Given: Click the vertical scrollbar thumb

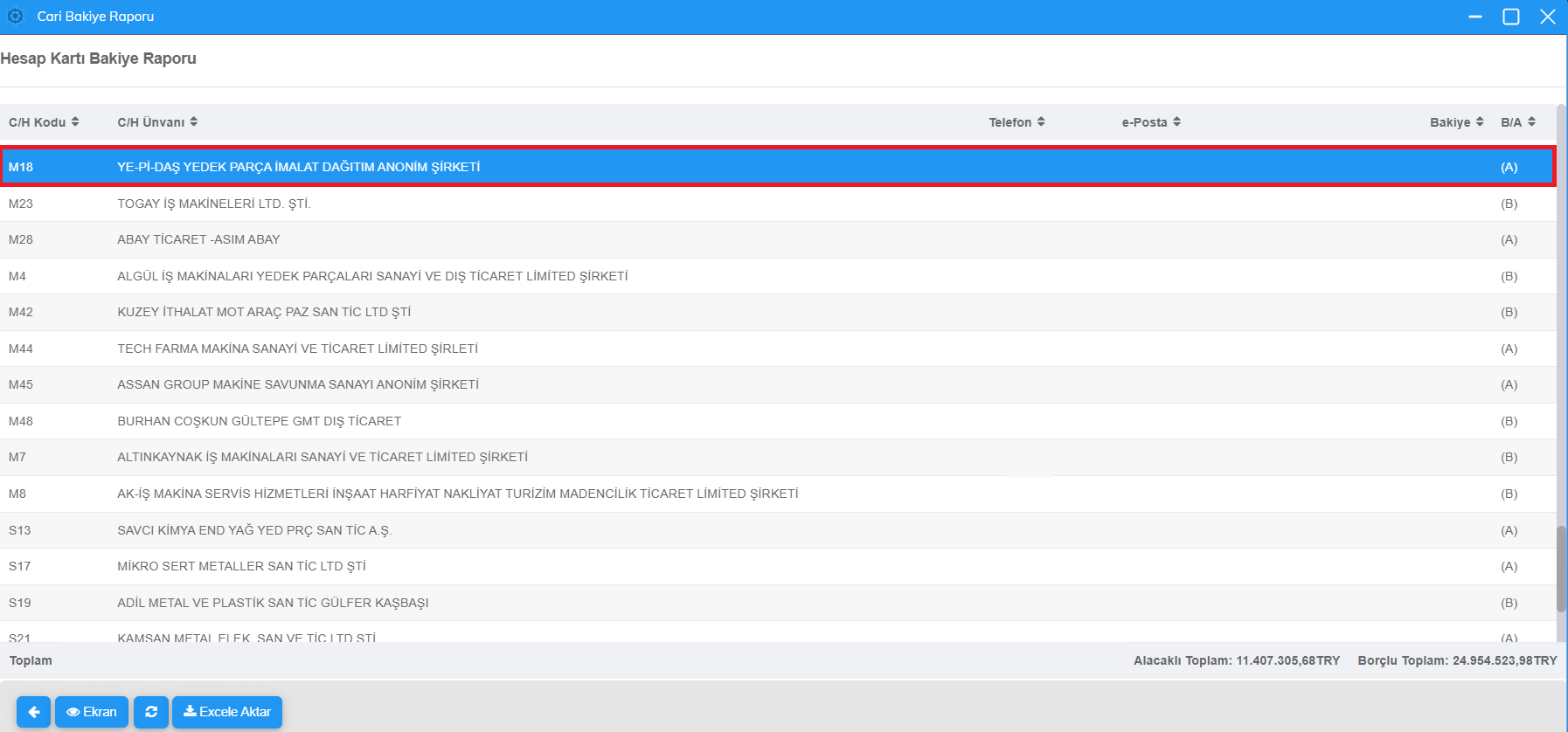Looking at the screenshot, I should pos(1561,568).
